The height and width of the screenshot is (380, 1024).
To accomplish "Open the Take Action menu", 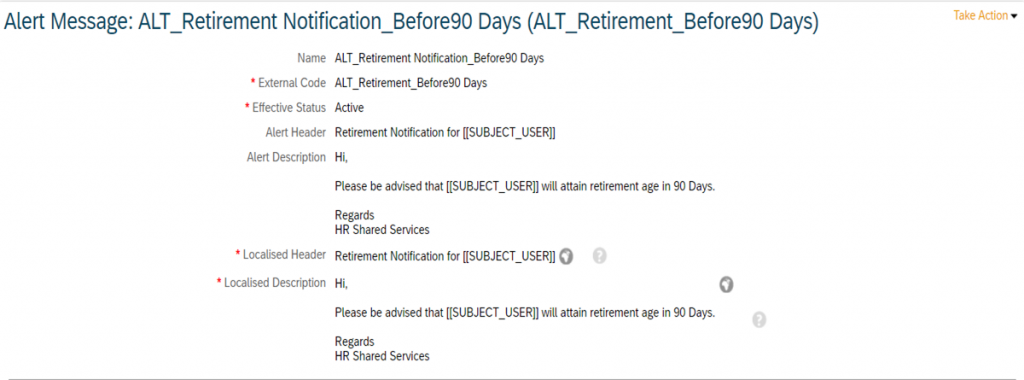I will point(985,16).
